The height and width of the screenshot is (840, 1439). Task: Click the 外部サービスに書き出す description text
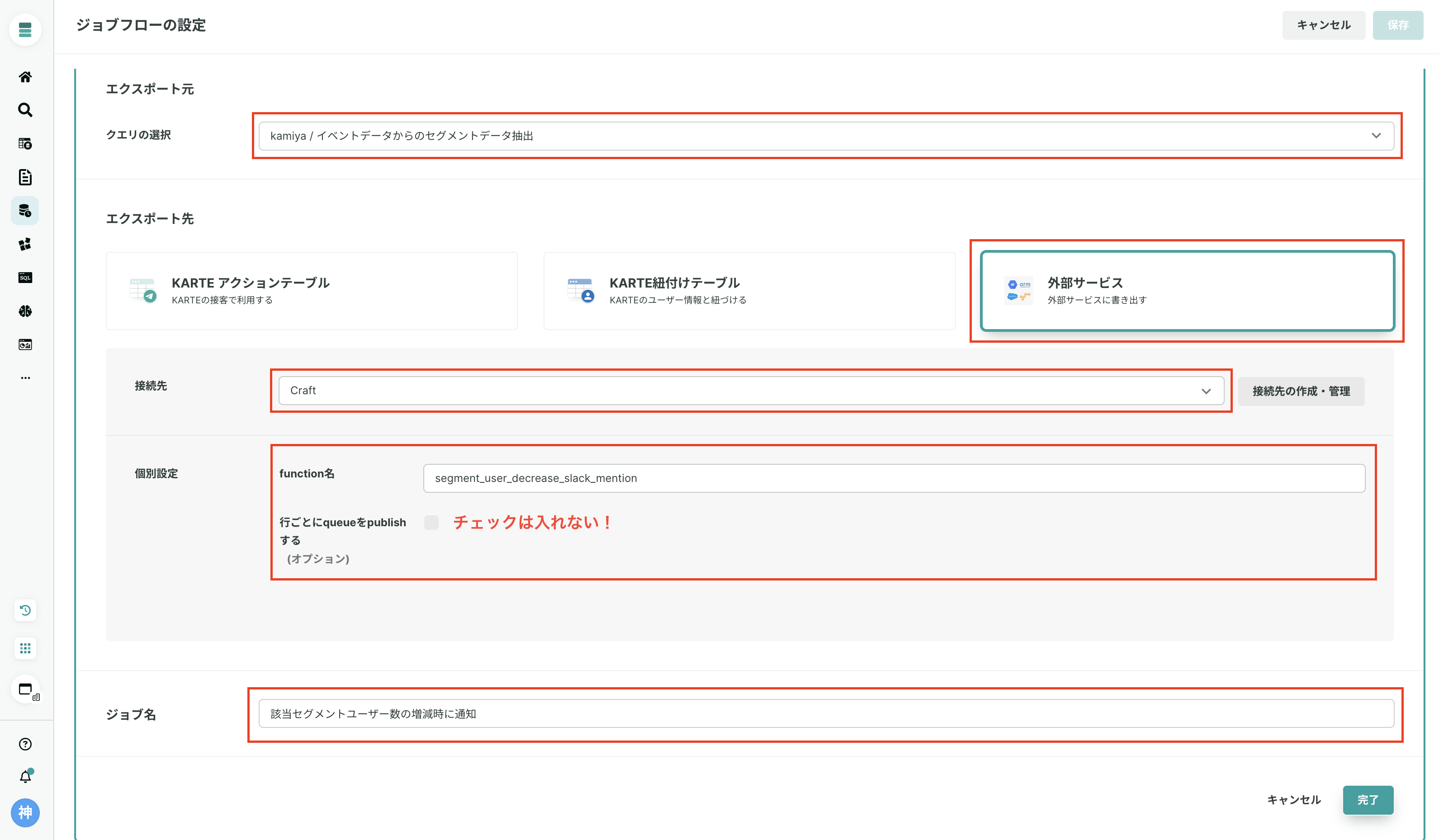point(1097,300)
